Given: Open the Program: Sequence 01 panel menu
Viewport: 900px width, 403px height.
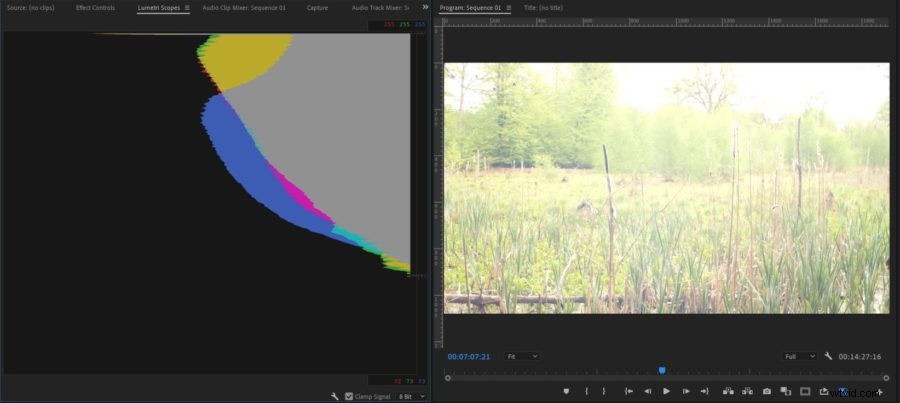Looking at the screenshot, I should pyautogui.click(x=507, y=8).
